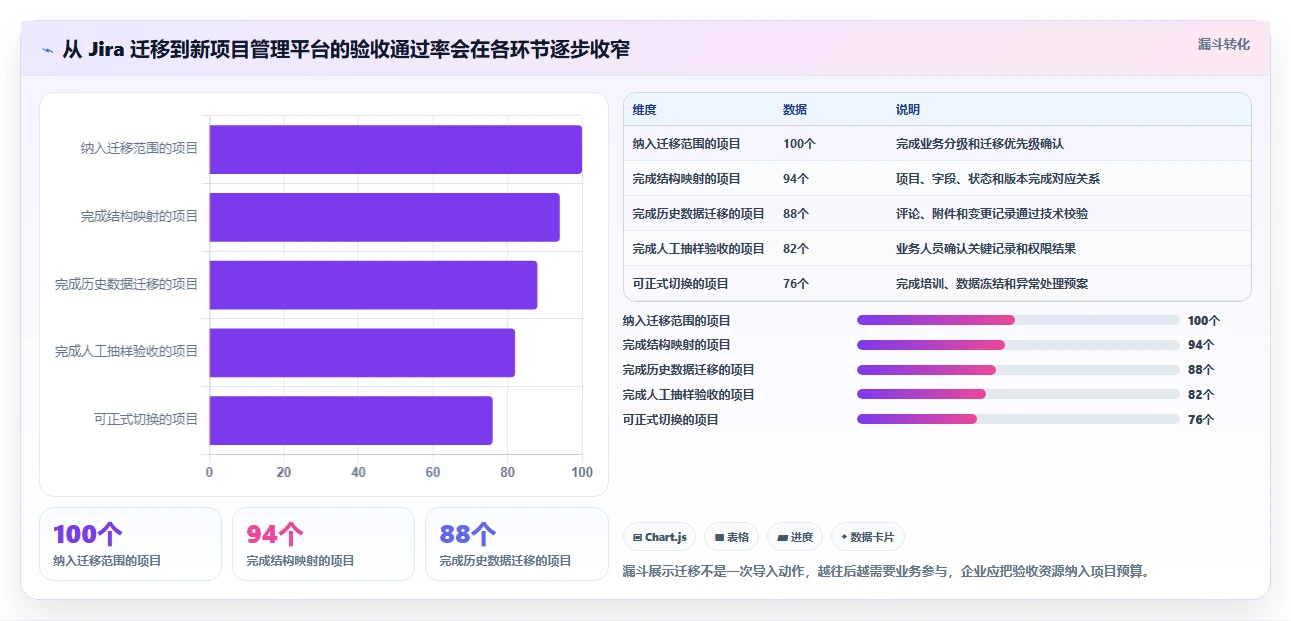This screenshot has height=621, width=1291.
Task: Click the chart bar for 纳入迁移范围的项目
Action: coord(396,149)
